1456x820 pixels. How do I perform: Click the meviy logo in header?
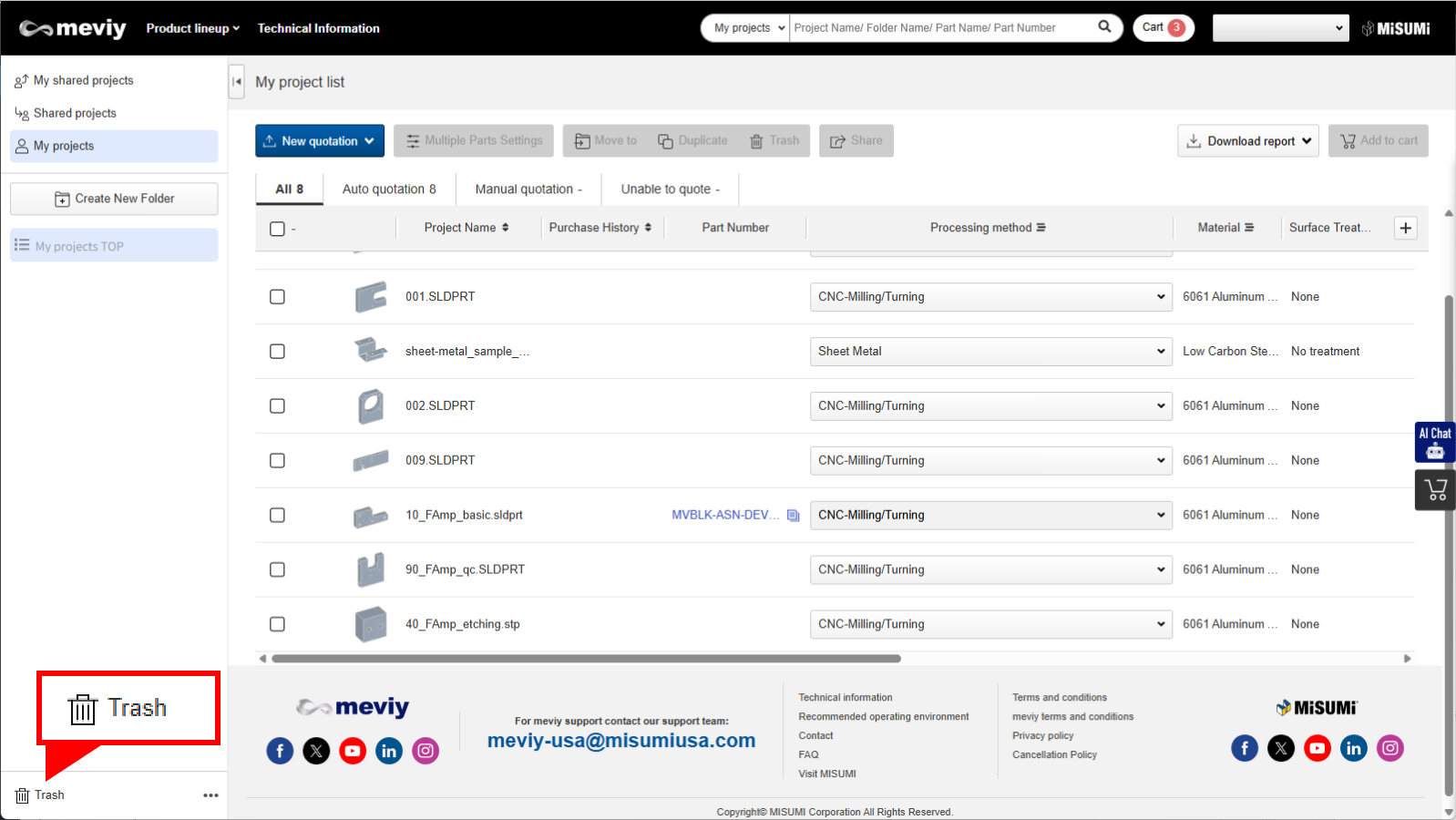pyautogui.click(x=73, y=28)
